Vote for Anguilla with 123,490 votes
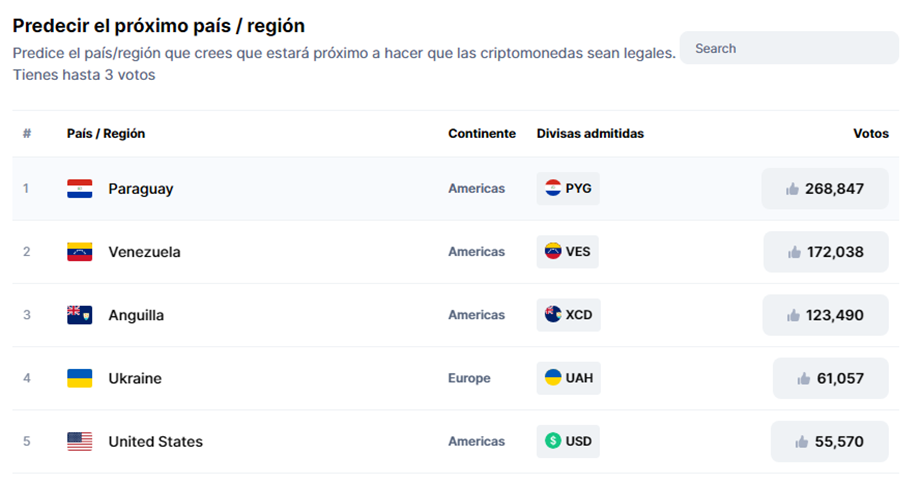The image size is (921, 484). pos(825,315)
